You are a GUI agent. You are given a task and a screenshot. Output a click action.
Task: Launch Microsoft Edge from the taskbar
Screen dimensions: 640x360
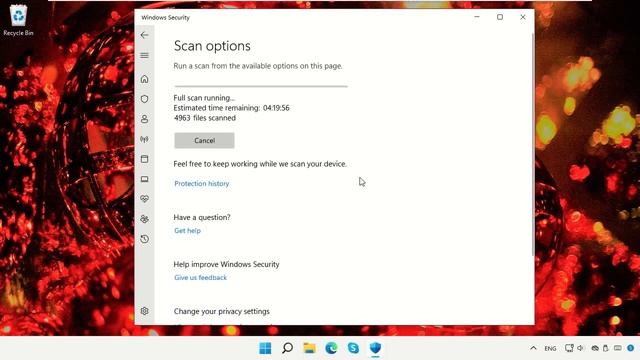tap(331, 348)
